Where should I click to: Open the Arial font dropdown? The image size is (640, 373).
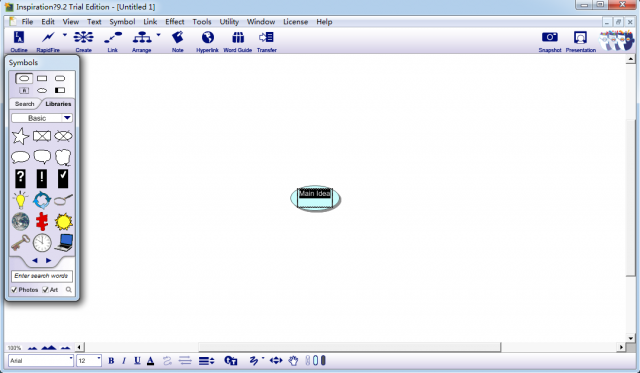pos(71,359)
